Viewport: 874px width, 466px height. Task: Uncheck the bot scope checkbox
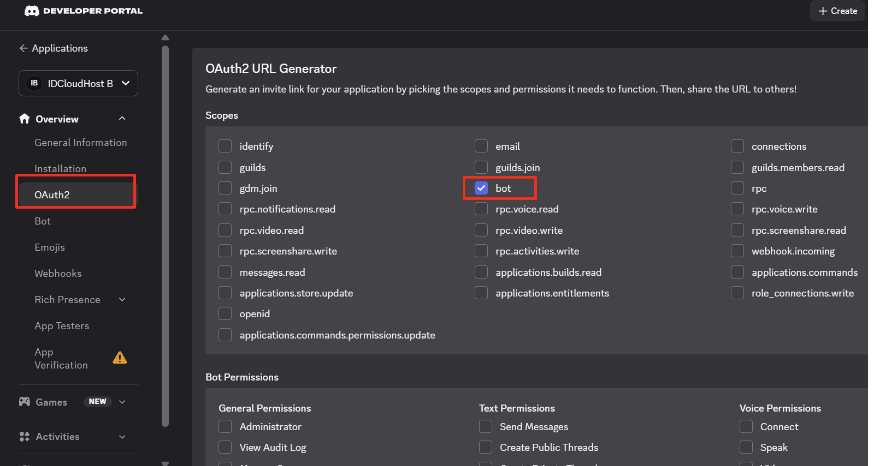tap(481, 188)
